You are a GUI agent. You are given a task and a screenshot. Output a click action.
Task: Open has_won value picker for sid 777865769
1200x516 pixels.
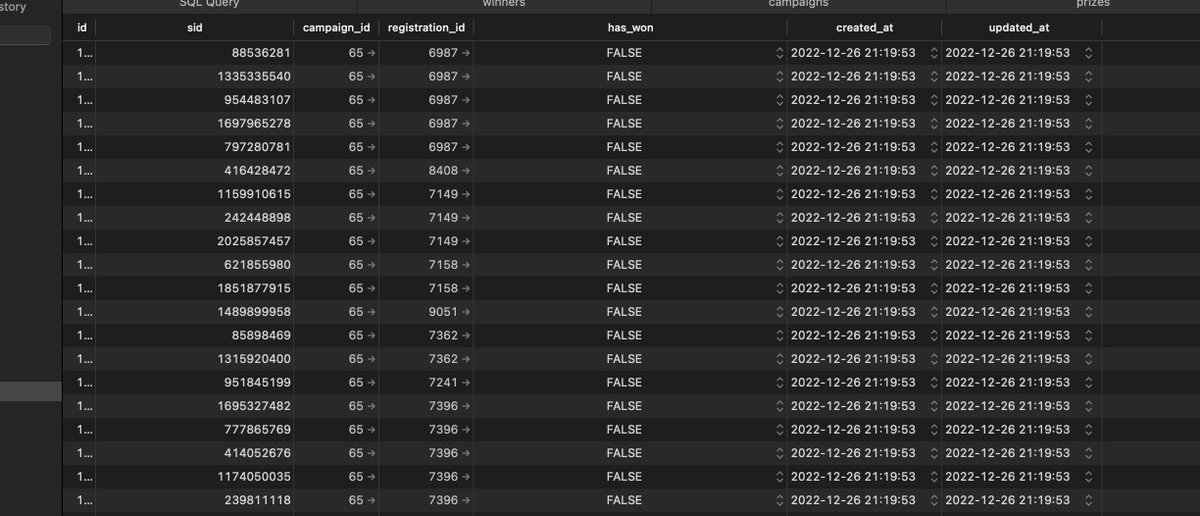click(x=780, y=429)
